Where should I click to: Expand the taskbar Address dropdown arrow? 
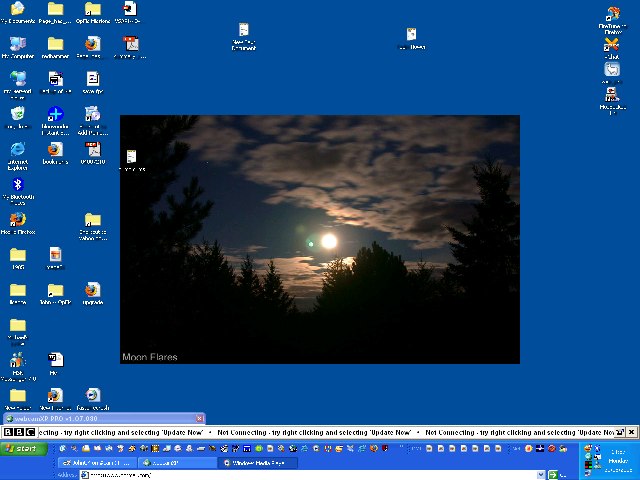541,475
